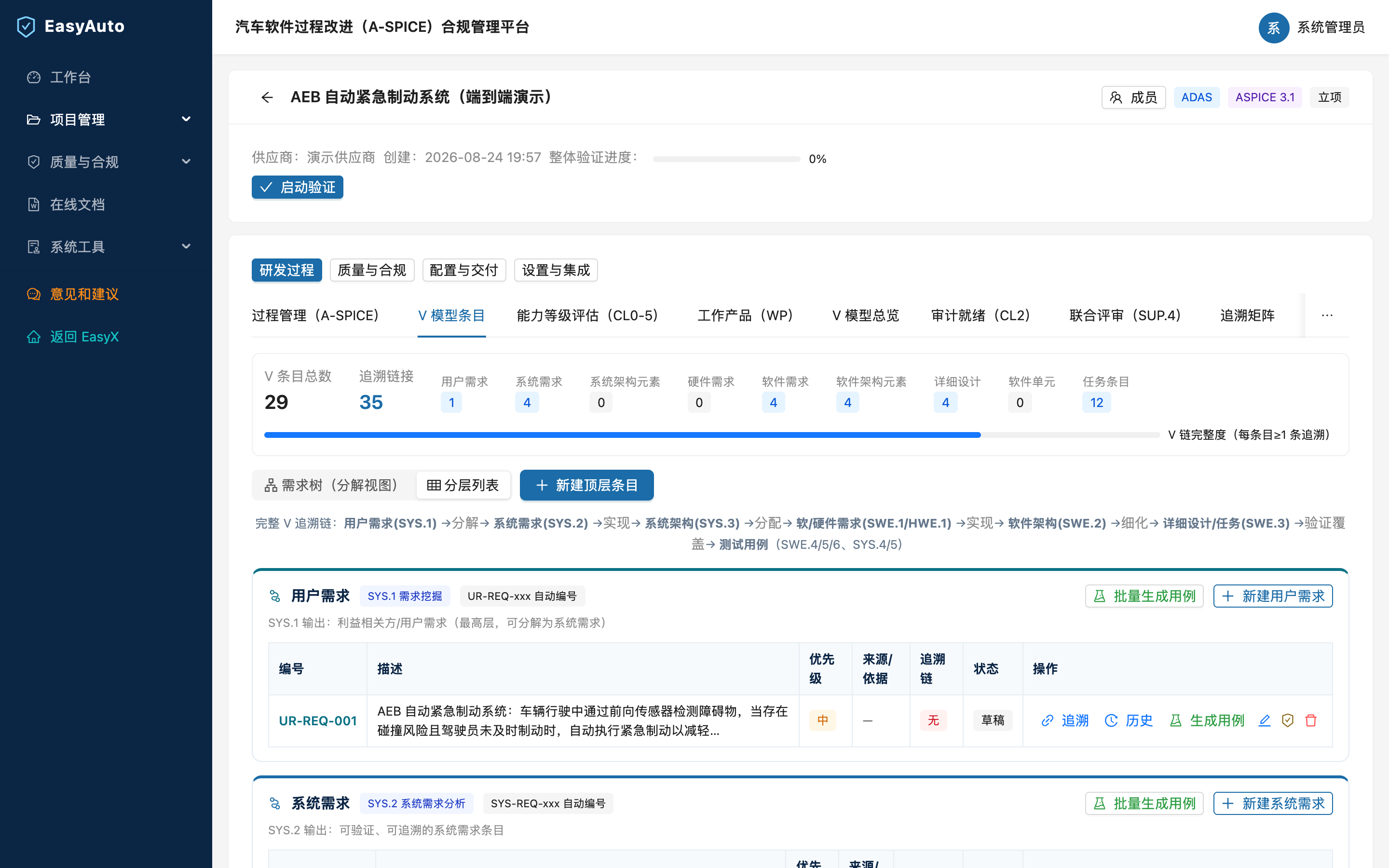Expand the 质量与合规 sidebar menu chevron
This screenshot has height=868, width=1389.
(186, 162)
